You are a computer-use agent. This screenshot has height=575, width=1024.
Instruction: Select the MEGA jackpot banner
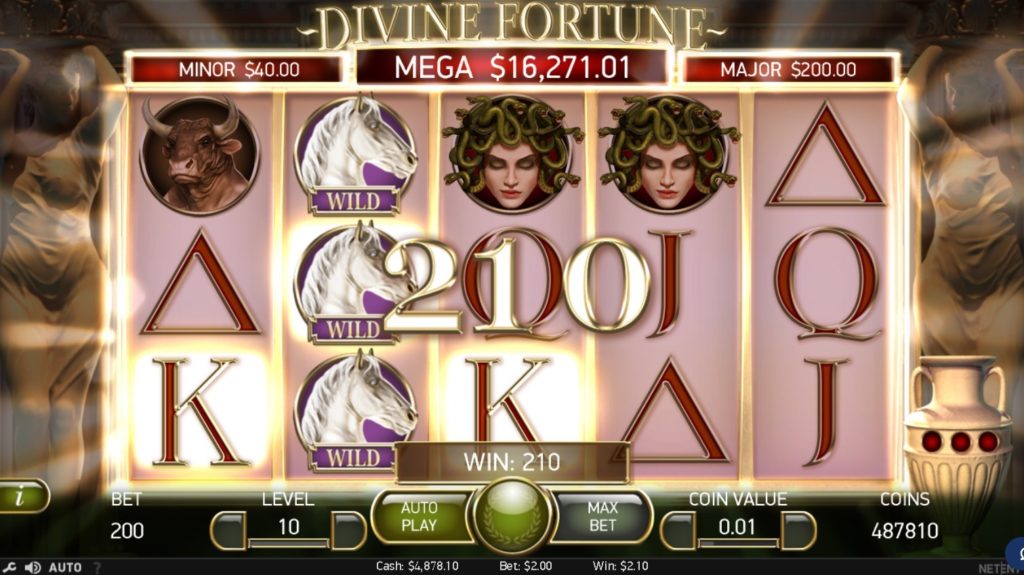pyautogui.click(x=511, y=67)
